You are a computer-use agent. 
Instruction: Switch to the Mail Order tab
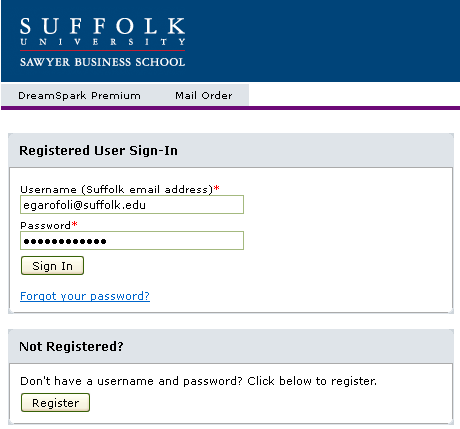pyautogui.click(x=204, y=96)
